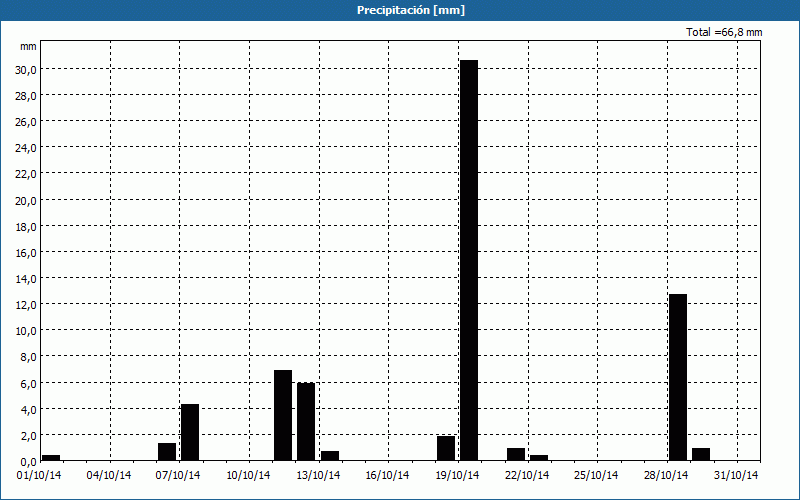Click the x-axis label 19/10/14
800x500 pixels.
pos(457,475)
